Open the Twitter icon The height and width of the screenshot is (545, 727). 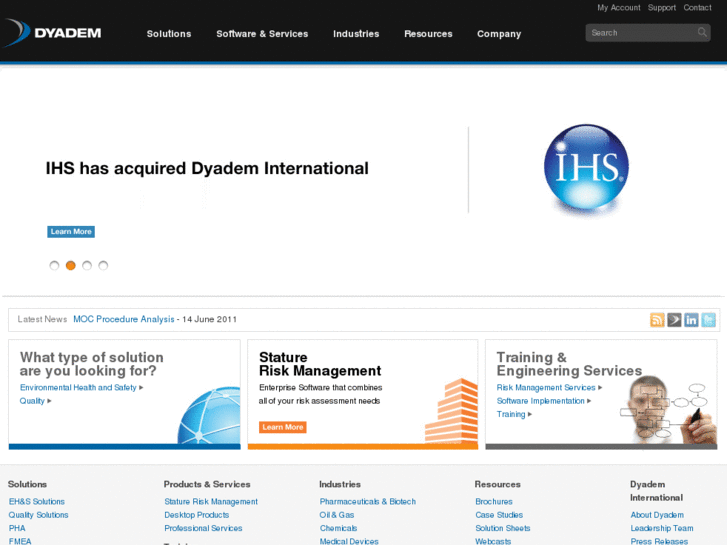tap(708, 320)
